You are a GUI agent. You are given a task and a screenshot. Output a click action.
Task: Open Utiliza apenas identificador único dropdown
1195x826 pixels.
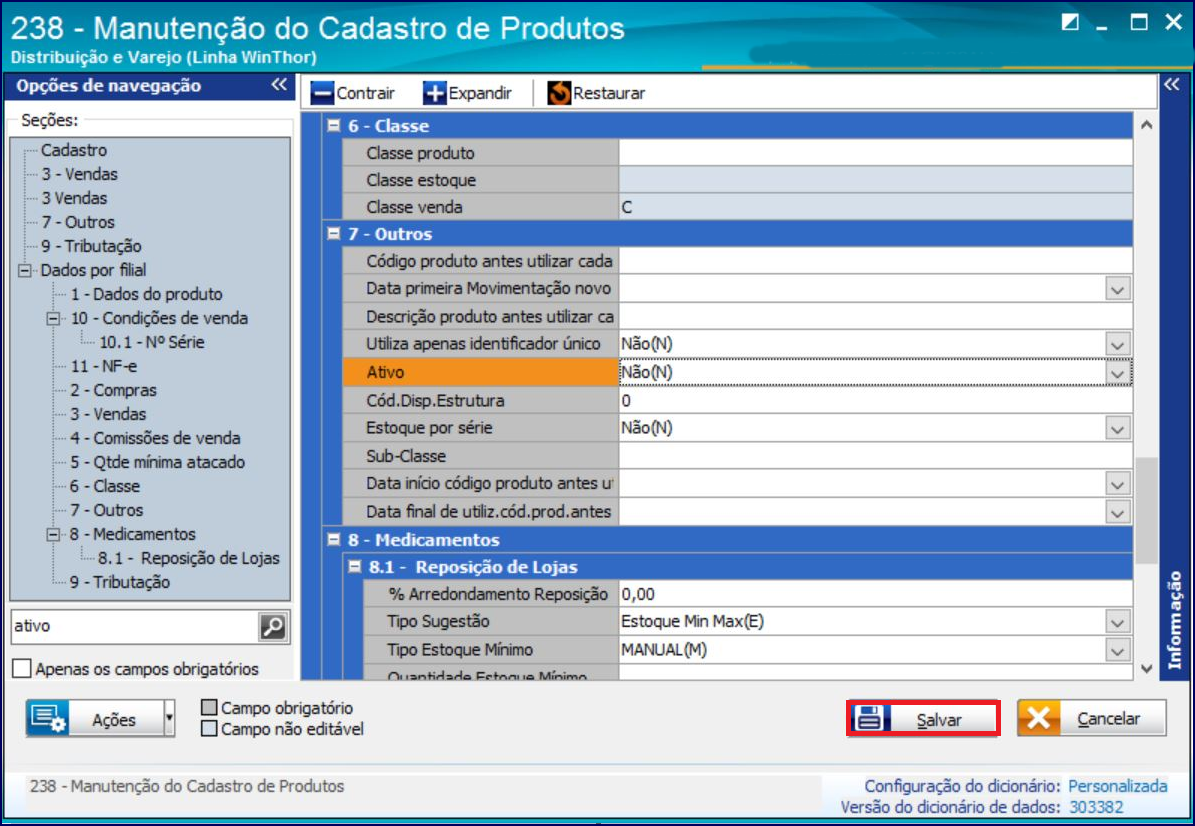coord(1117,344)
